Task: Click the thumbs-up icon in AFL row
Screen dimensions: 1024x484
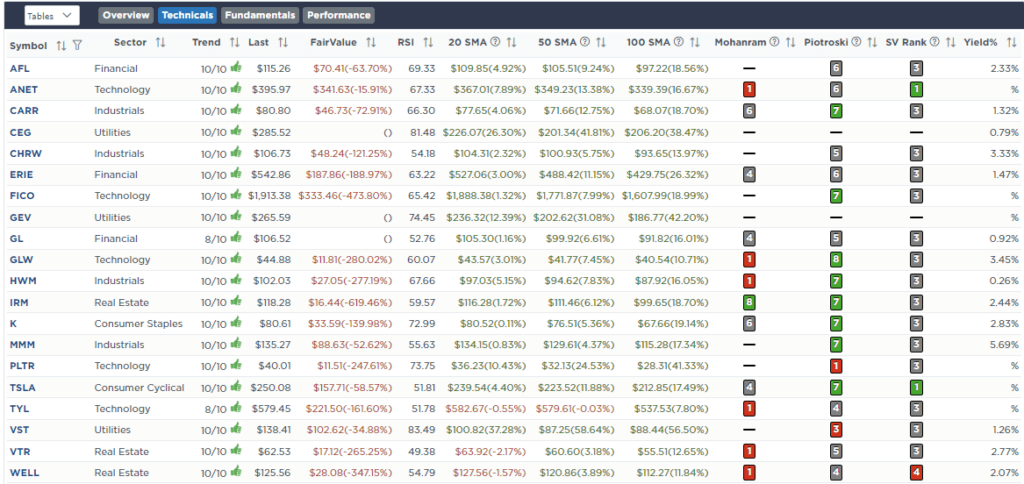Action: [236, 67]
